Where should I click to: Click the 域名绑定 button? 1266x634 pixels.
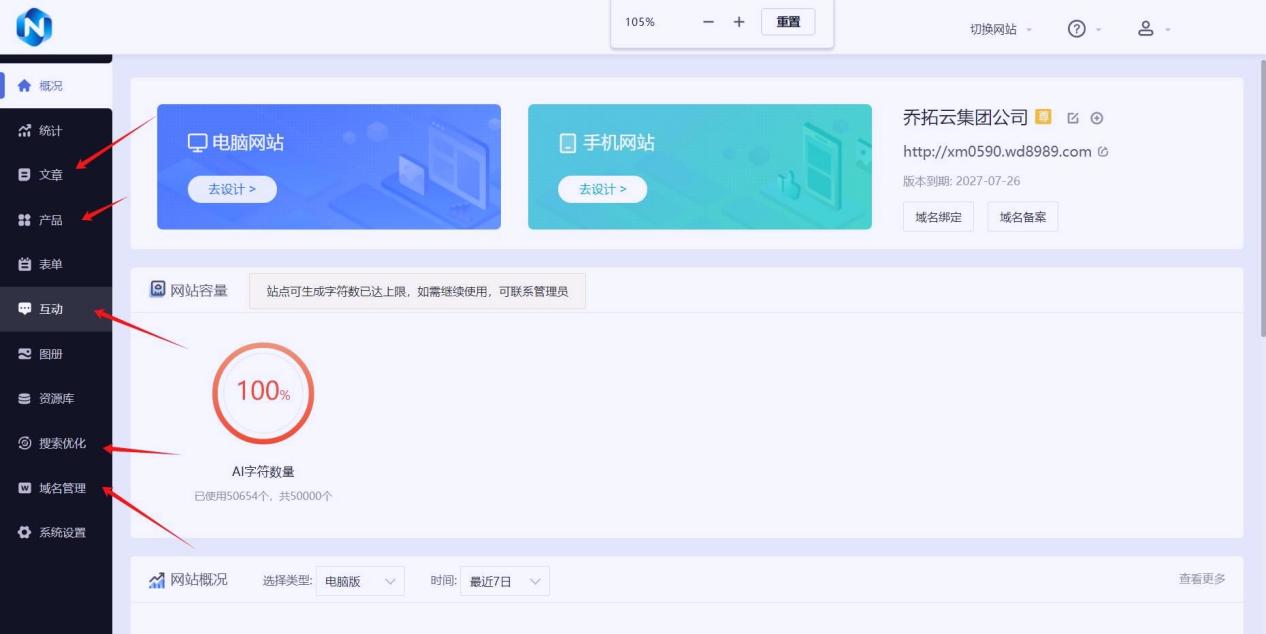point(938,217)
